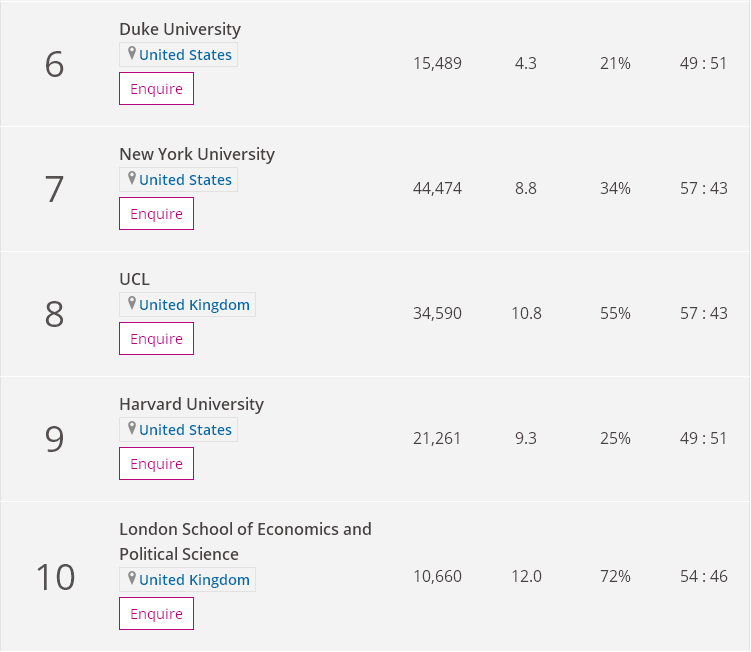Open the Duke University name link
This screenshot has width=751, height=652.
coord(180,29)
